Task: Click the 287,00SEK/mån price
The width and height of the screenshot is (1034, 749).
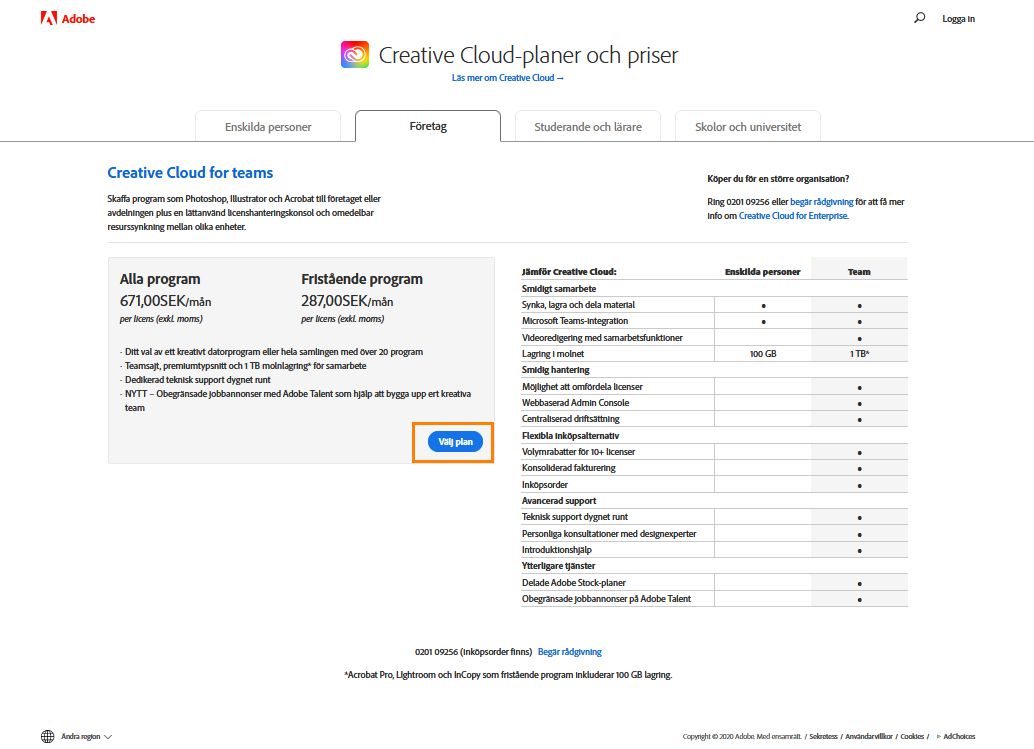Action: tap(347, 301)
